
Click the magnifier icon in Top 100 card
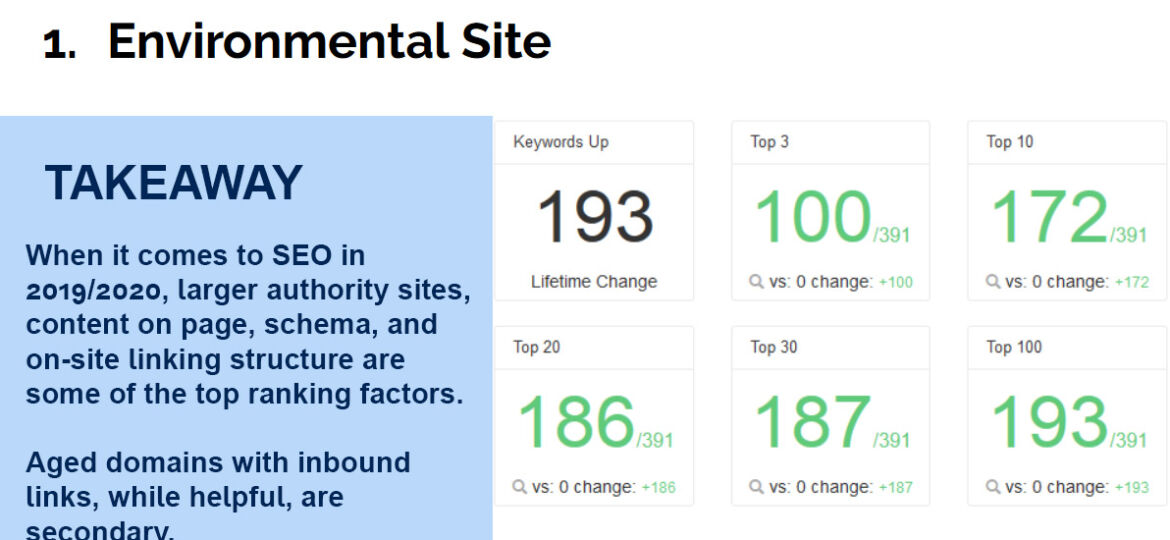pyautogui.click(x=993, y=487)
